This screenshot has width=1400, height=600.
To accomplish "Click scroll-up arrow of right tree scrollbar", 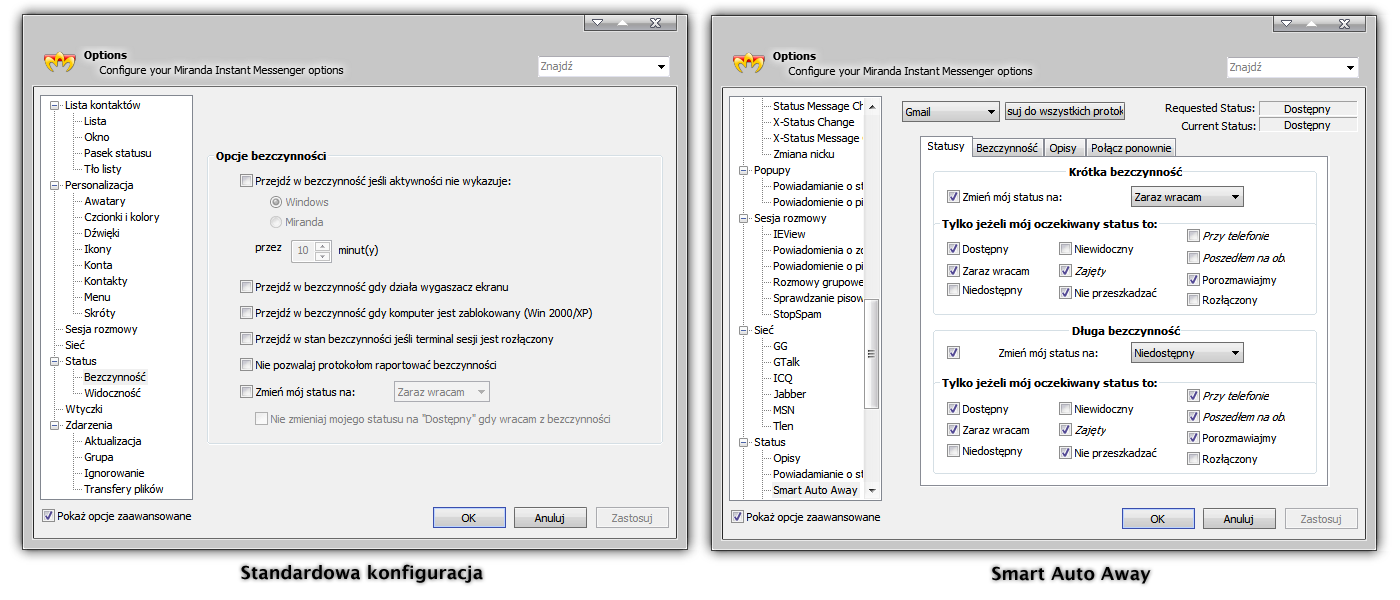I will point(872,106).
